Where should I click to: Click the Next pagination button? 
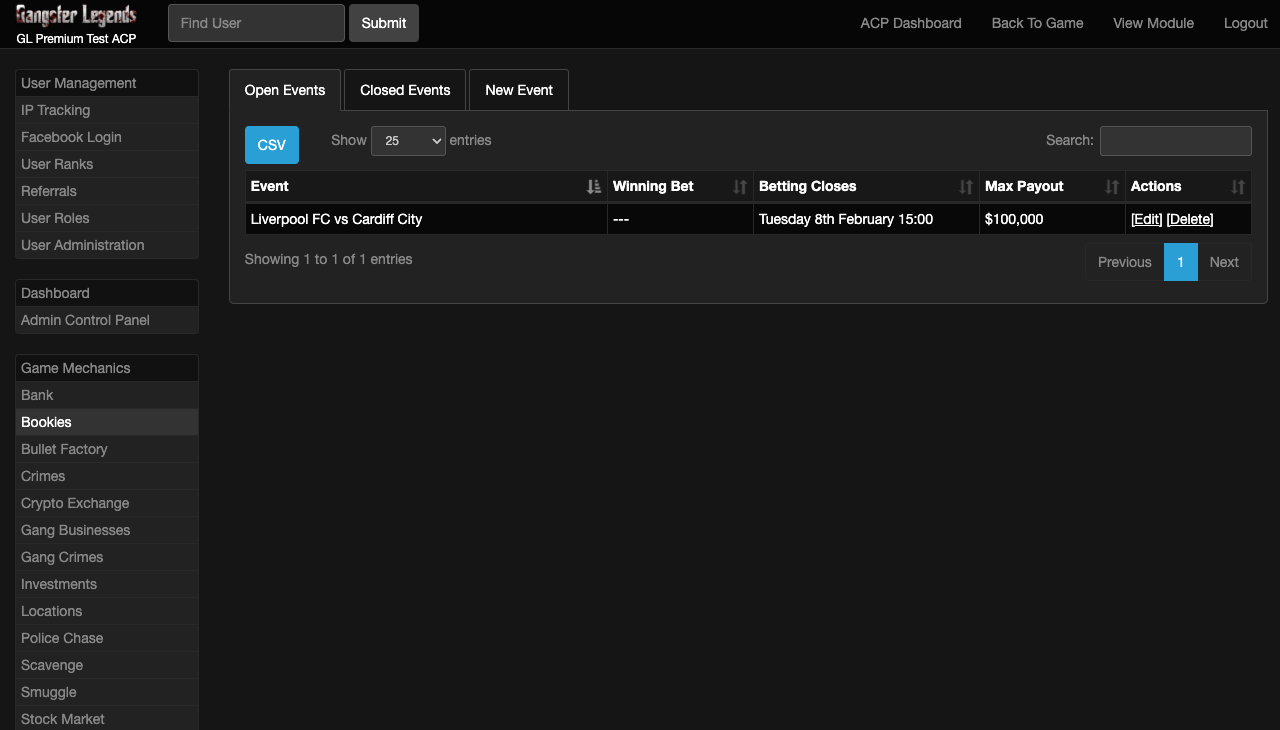tap(1223, 262)
